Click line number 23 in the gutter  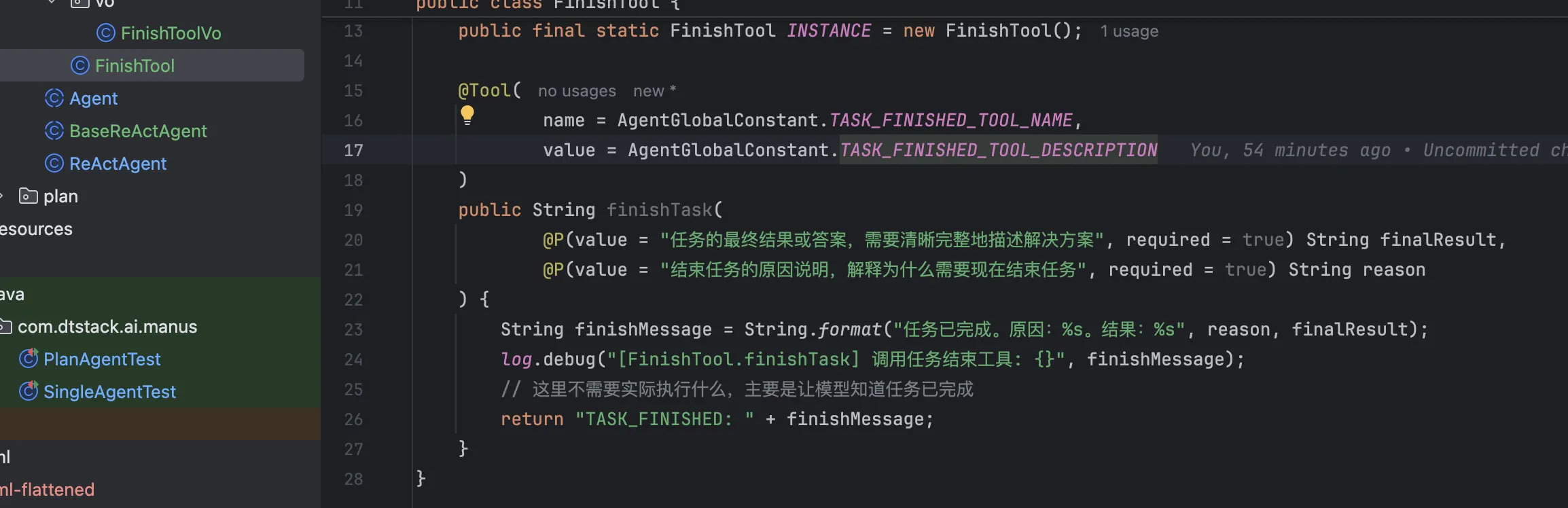[353, 329]
